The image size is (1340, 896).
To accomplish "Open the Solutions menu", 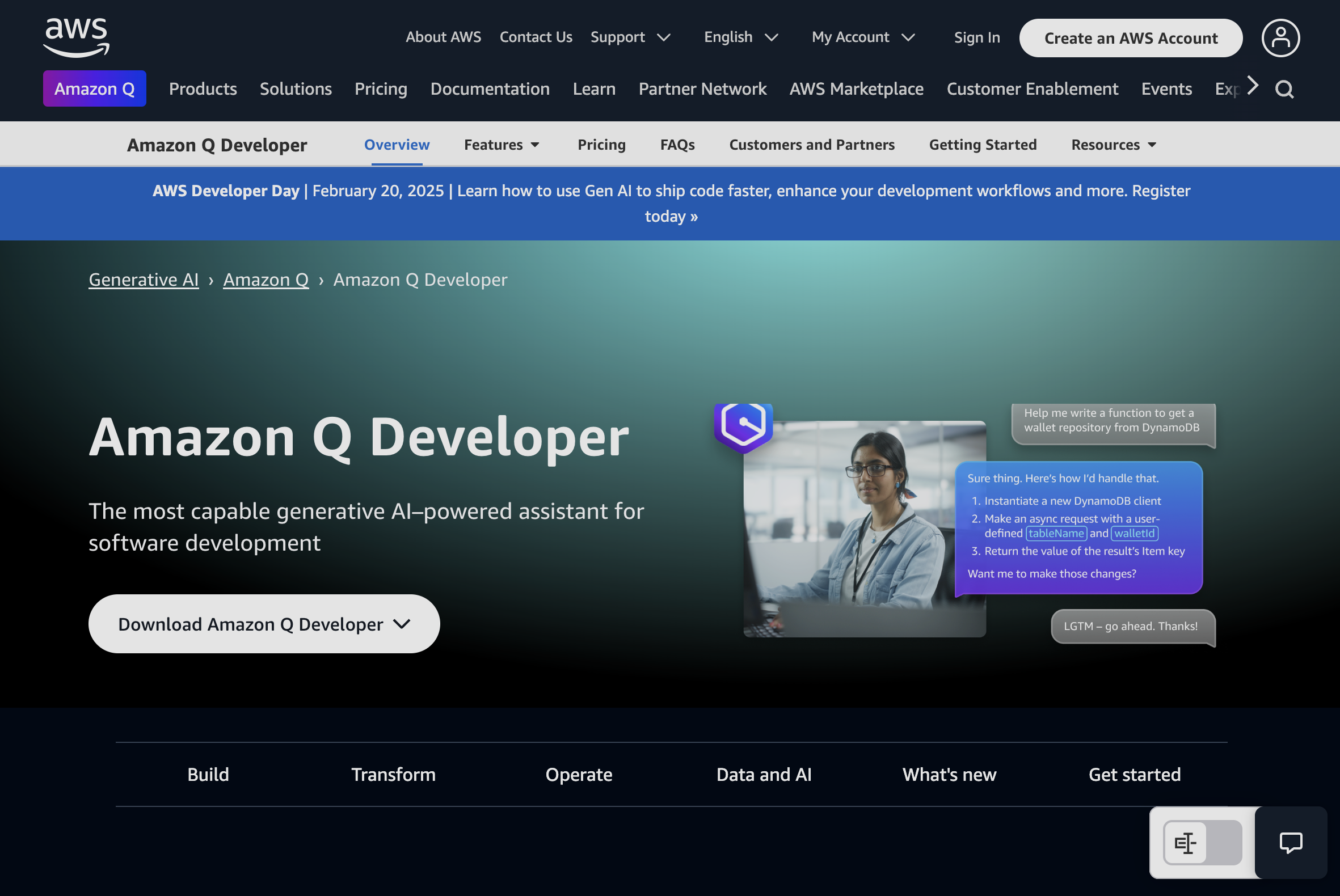I will click(x=296, y=89).
